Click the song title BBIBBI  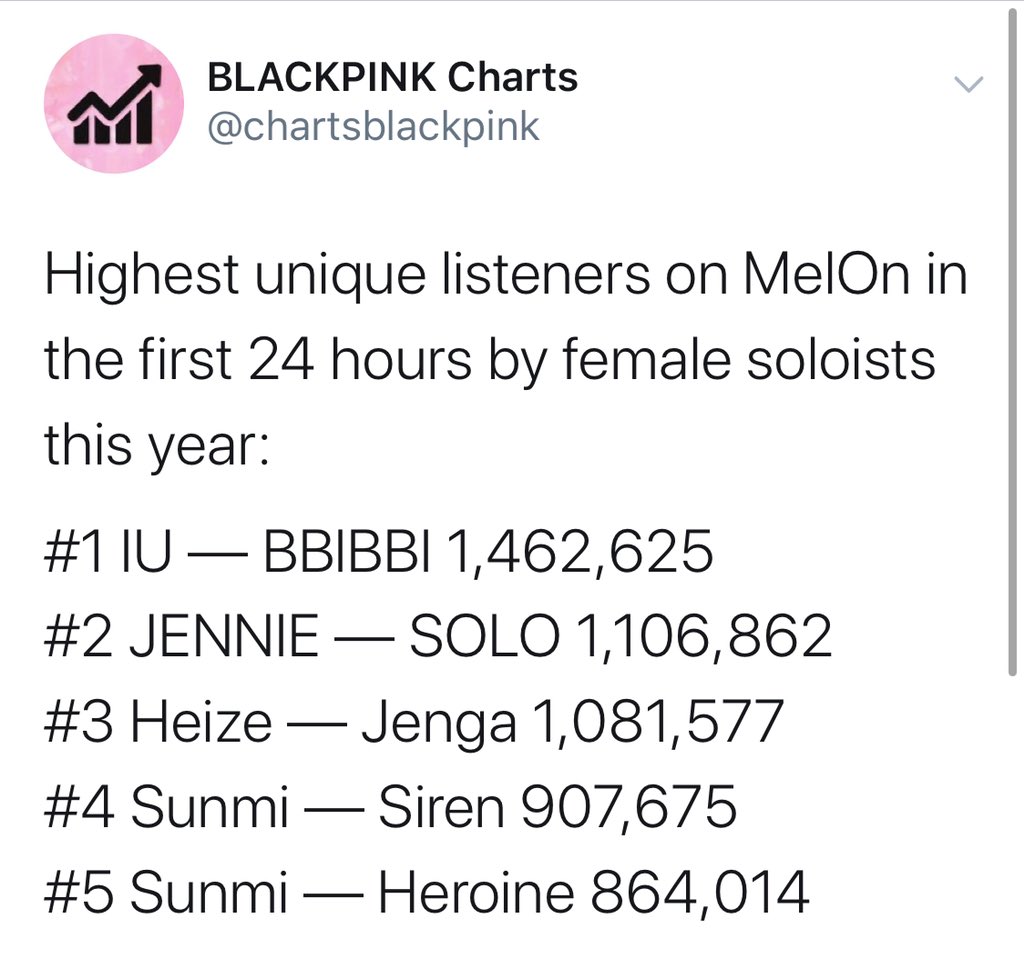pos(344,552)
